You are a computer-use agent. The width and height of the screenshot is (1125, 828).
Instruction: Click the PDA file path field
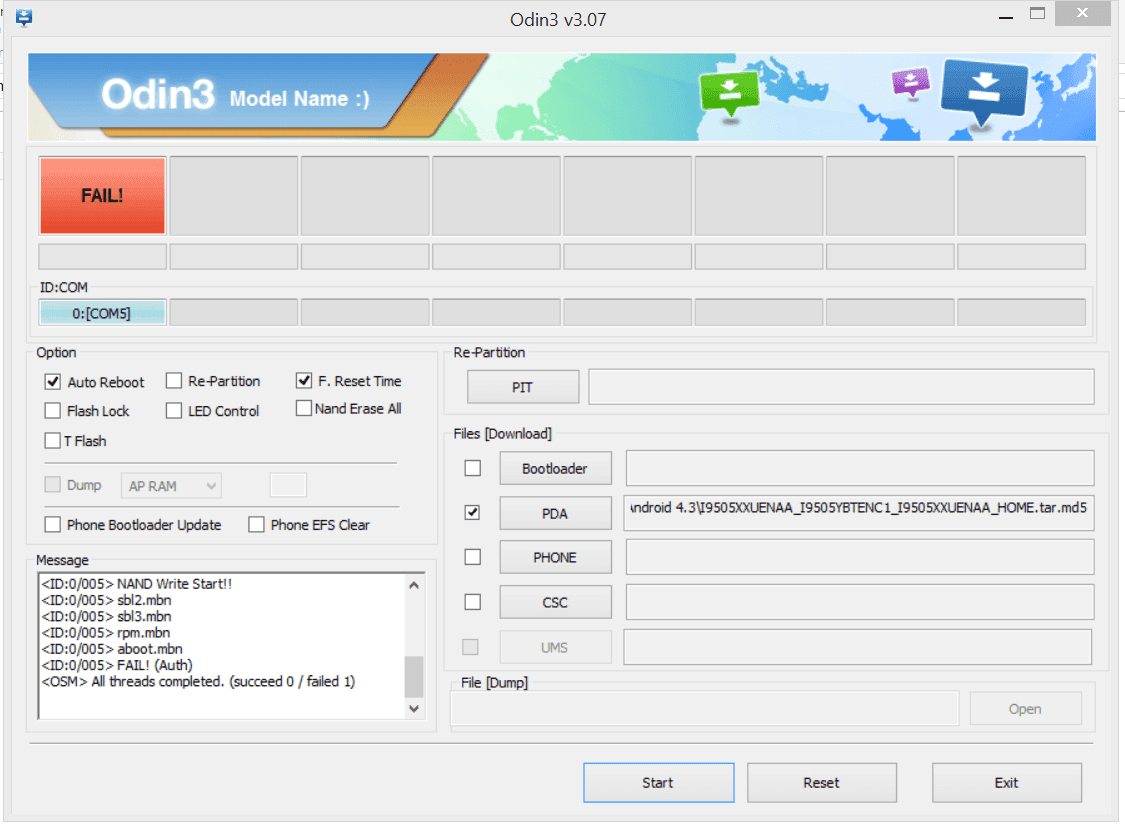[859, 512]
